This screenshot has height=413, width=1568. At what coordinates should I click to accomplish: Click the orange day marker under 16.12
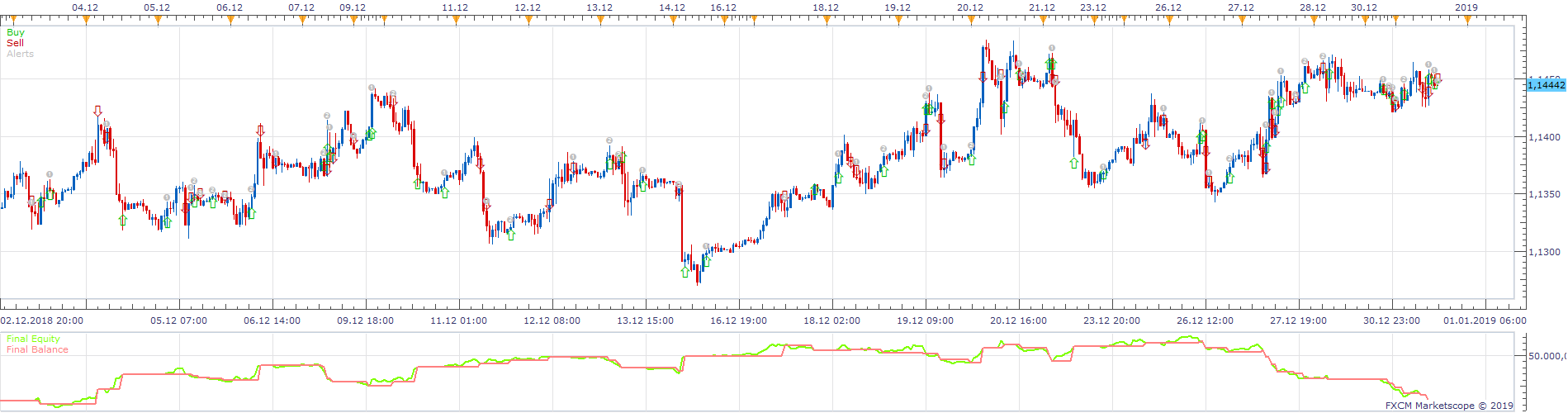(724, 21)
